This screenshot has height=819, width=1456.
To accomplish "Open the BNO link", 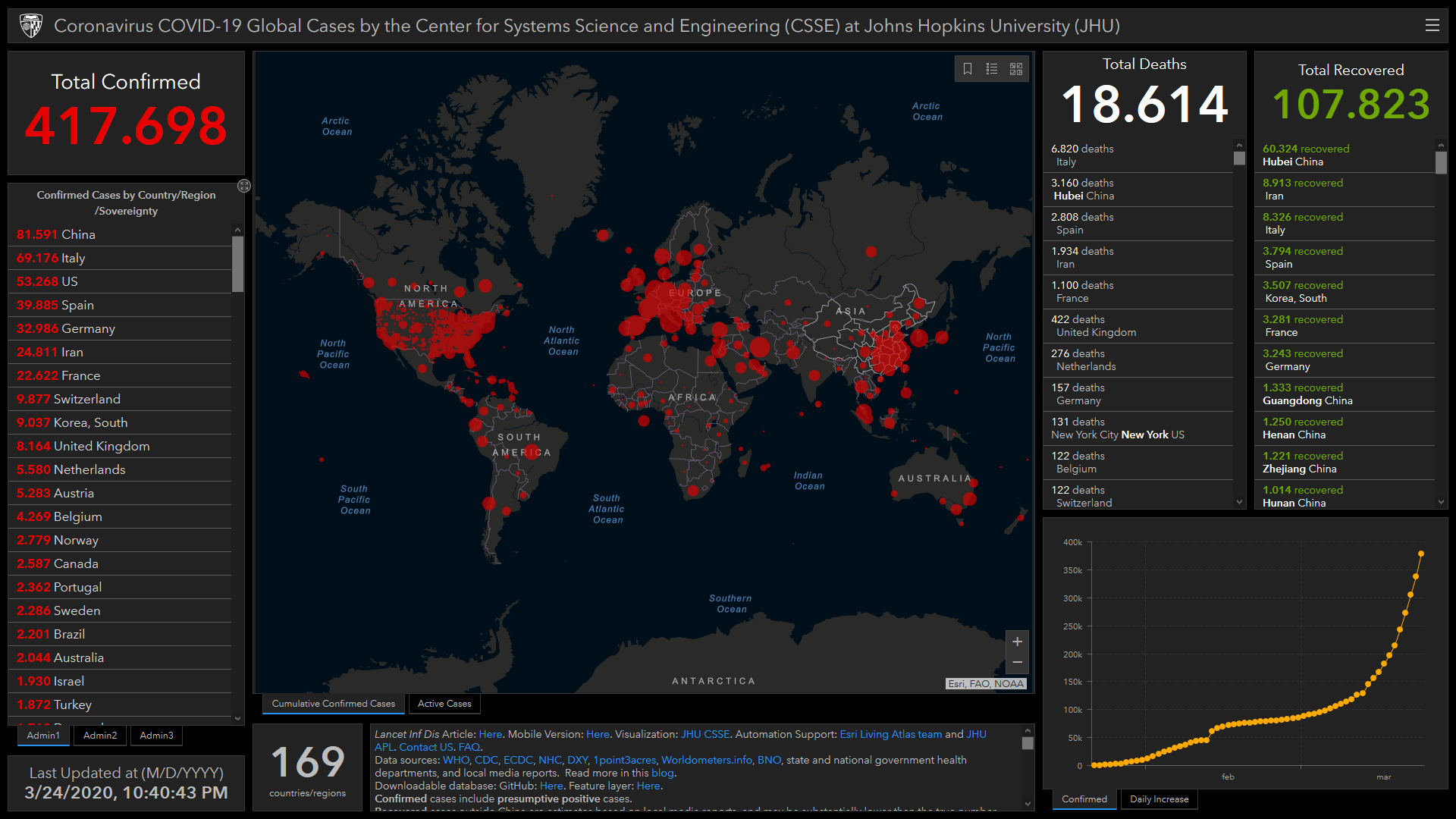I will click(x=769, y=760).
